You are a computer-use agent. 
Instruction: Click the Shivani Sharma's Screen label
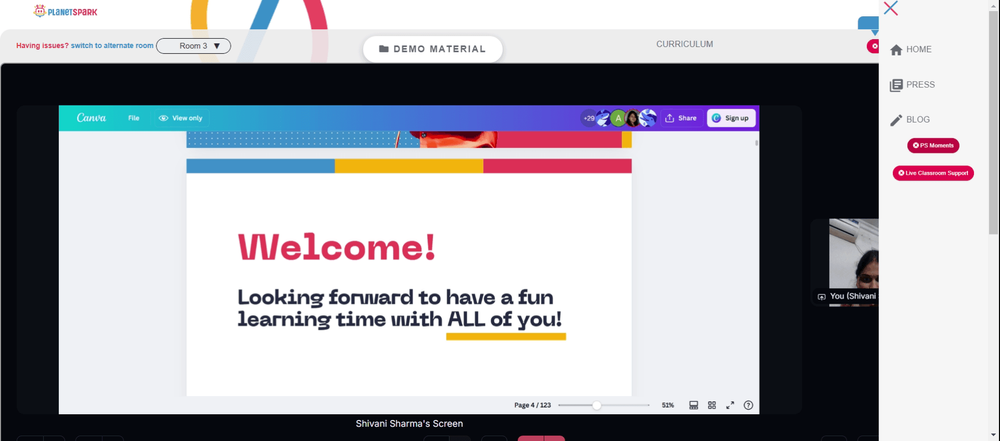pos(409,423)
